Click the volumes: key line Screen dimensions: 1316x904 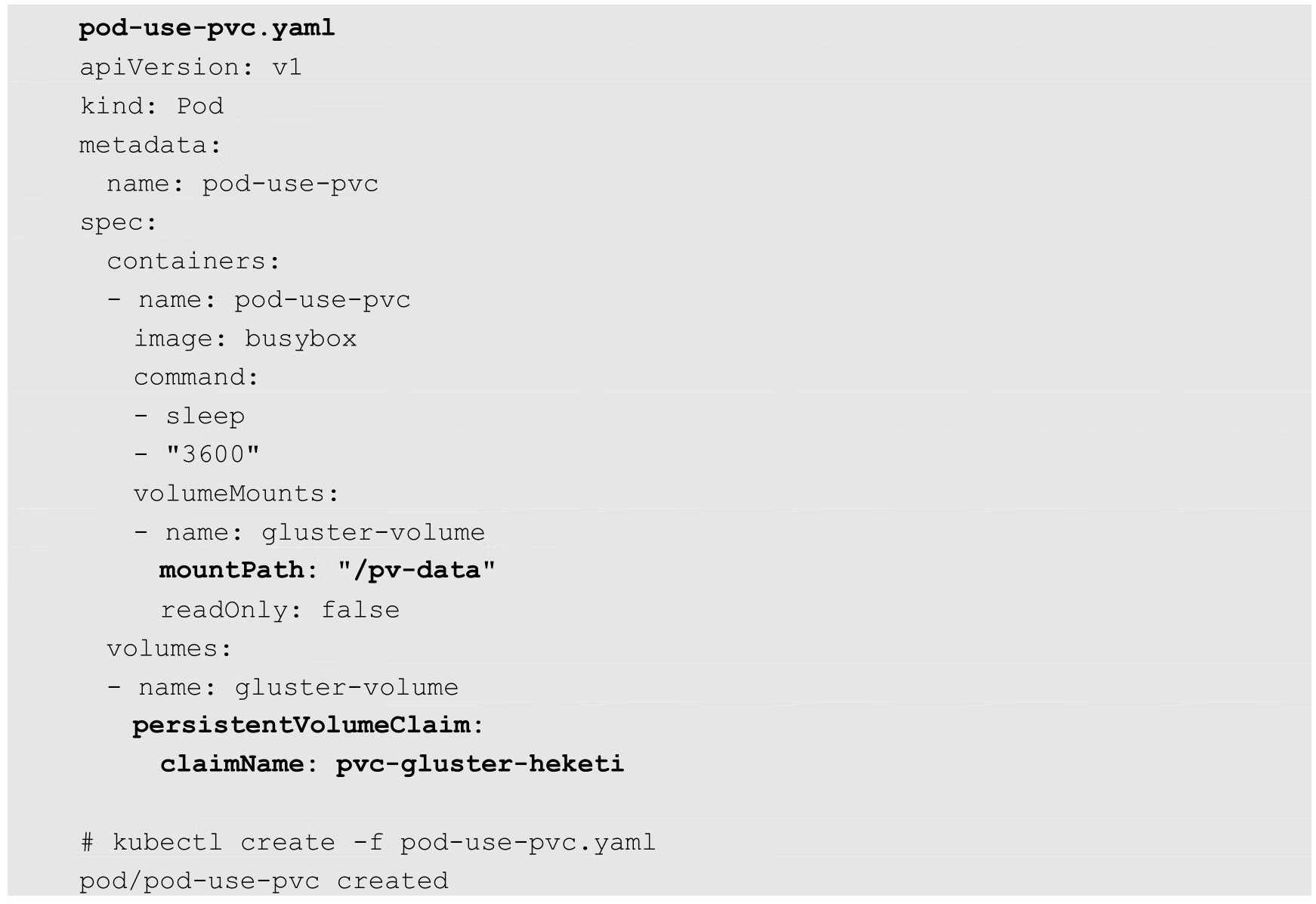(x=169, y=649)
